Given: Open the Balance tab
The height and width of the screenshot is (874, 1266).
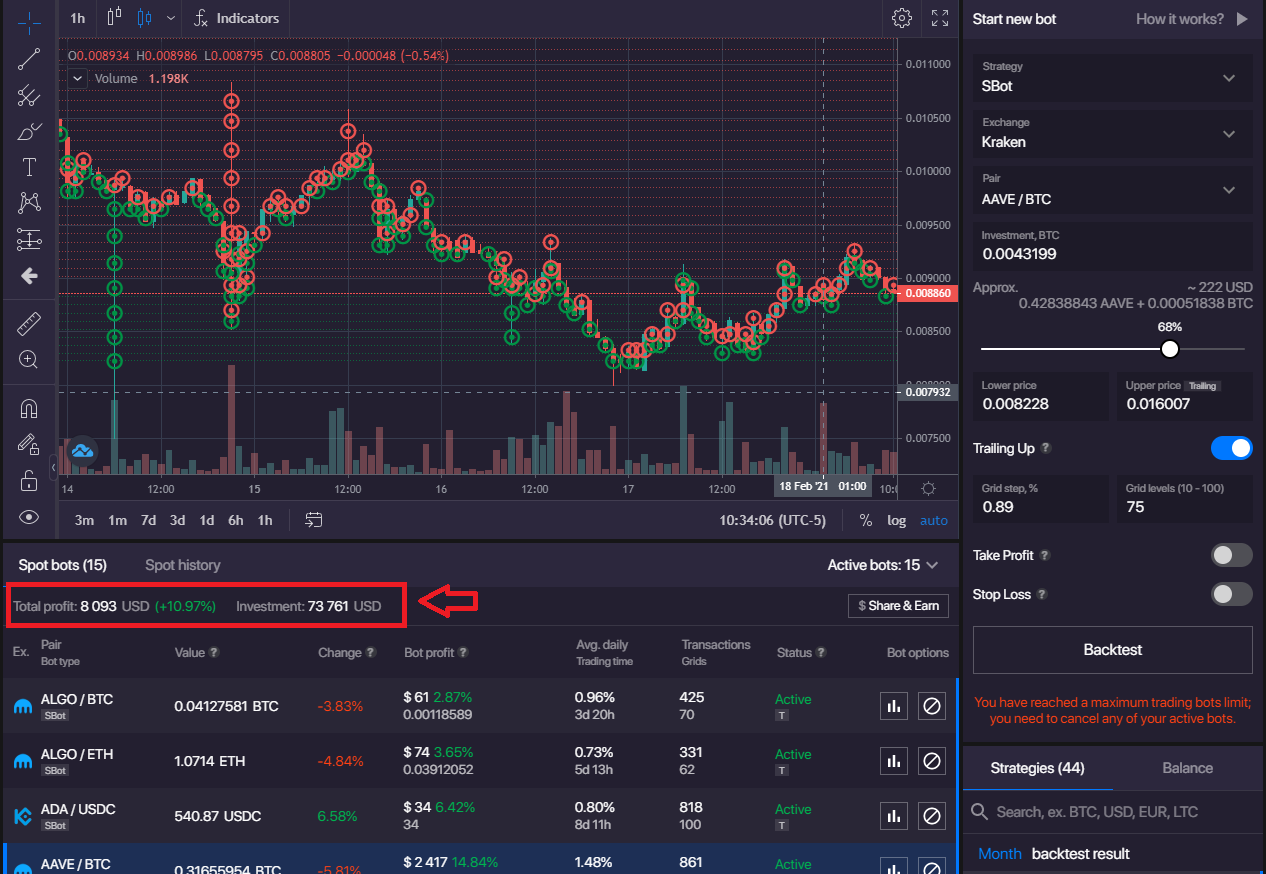Looking at the screenshot, I should [x=1188, y=768].
